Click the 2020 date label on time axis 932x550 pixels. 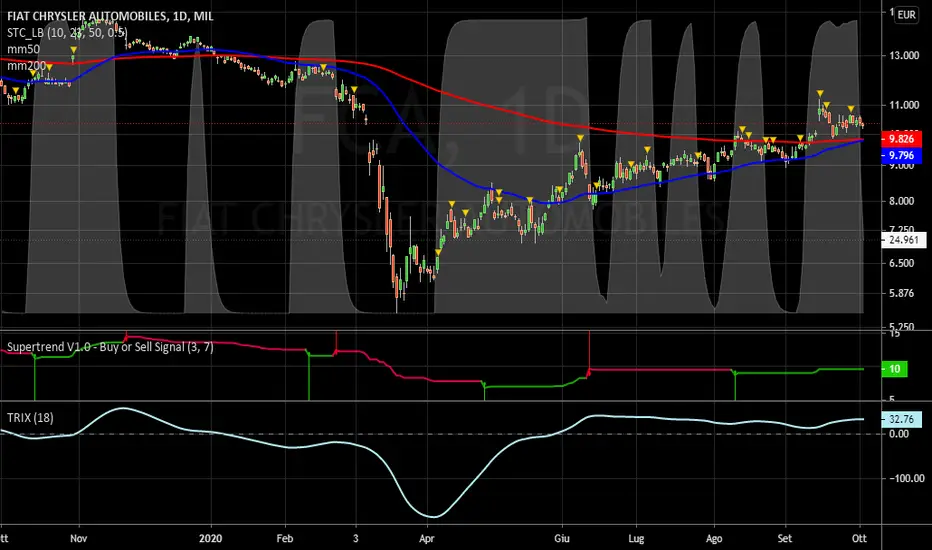coord(210,539)
